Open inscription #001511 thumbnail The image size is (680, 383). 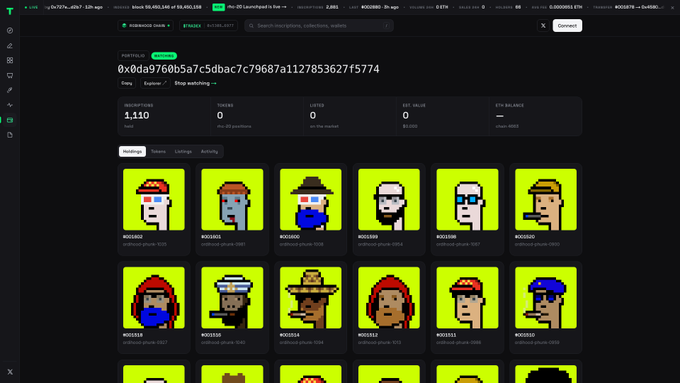coord(468,298)
